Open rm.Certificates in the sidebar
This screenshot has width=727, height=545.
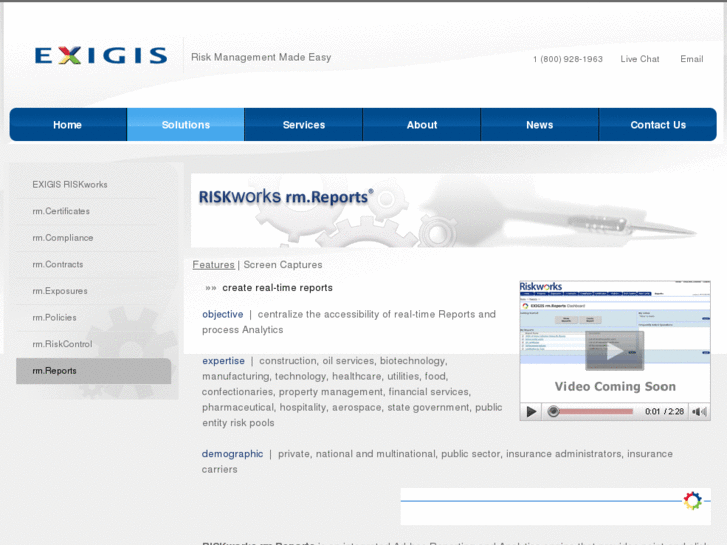click(x=61, y=211)
